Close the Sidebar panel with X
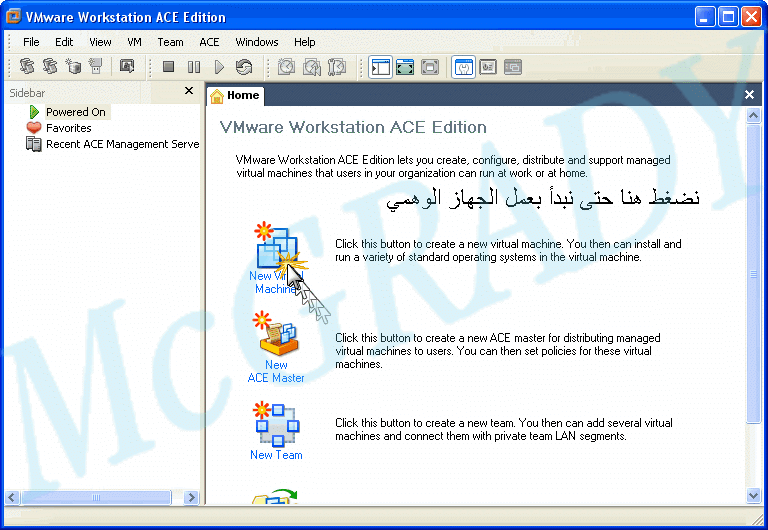The height and width of the screenshot is (530, 768). tap(189, 91)
